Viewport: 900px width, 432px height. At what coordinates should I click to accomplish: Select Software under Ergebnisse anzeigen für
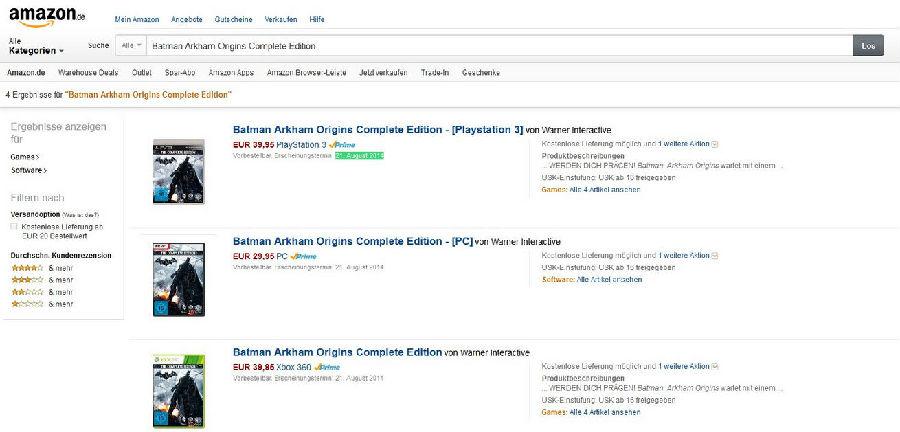click(29, 170)
